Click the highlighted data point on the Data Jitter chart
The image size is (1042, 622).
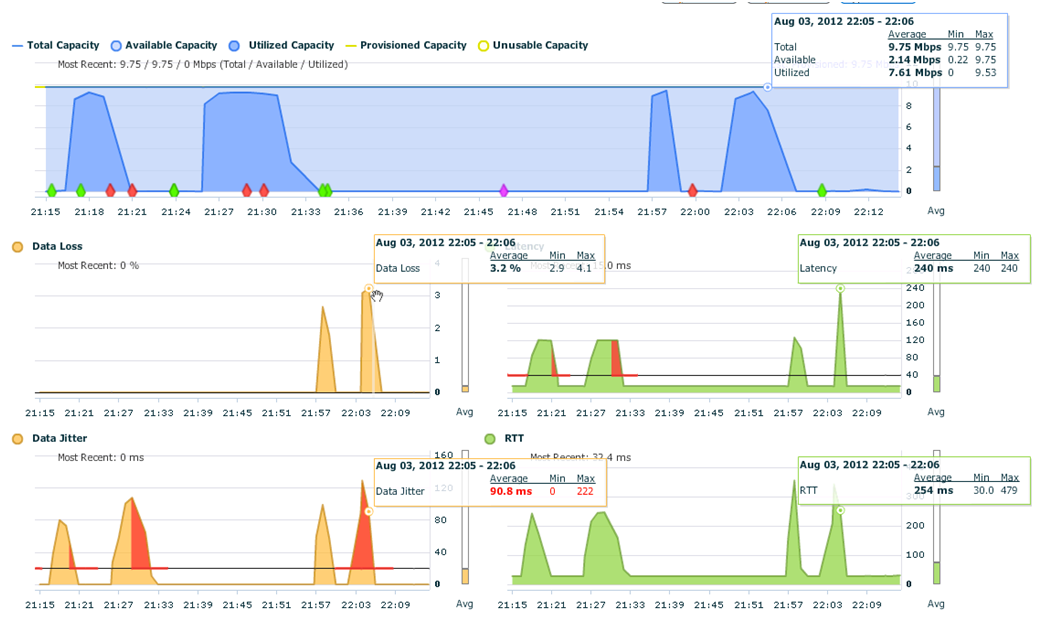[368, 511]
